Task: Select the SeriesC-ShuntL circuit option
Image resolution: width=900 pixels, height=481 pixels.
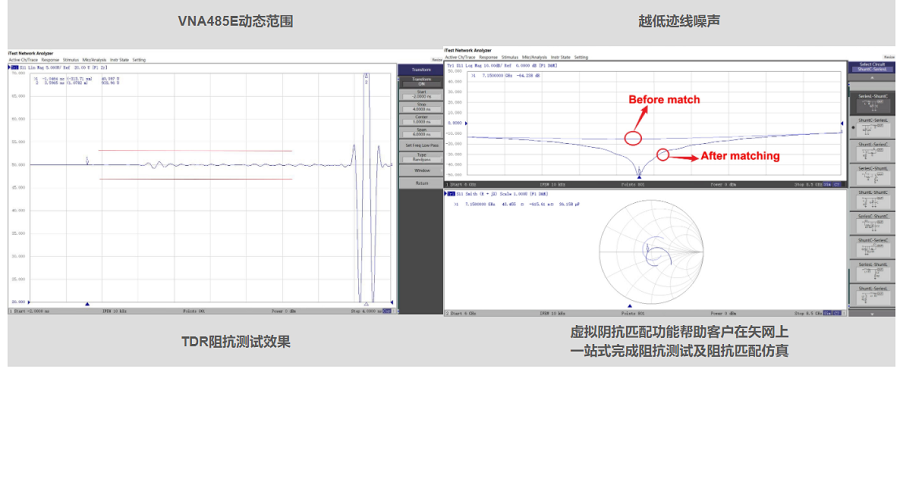Action: (x=871, y=172)
